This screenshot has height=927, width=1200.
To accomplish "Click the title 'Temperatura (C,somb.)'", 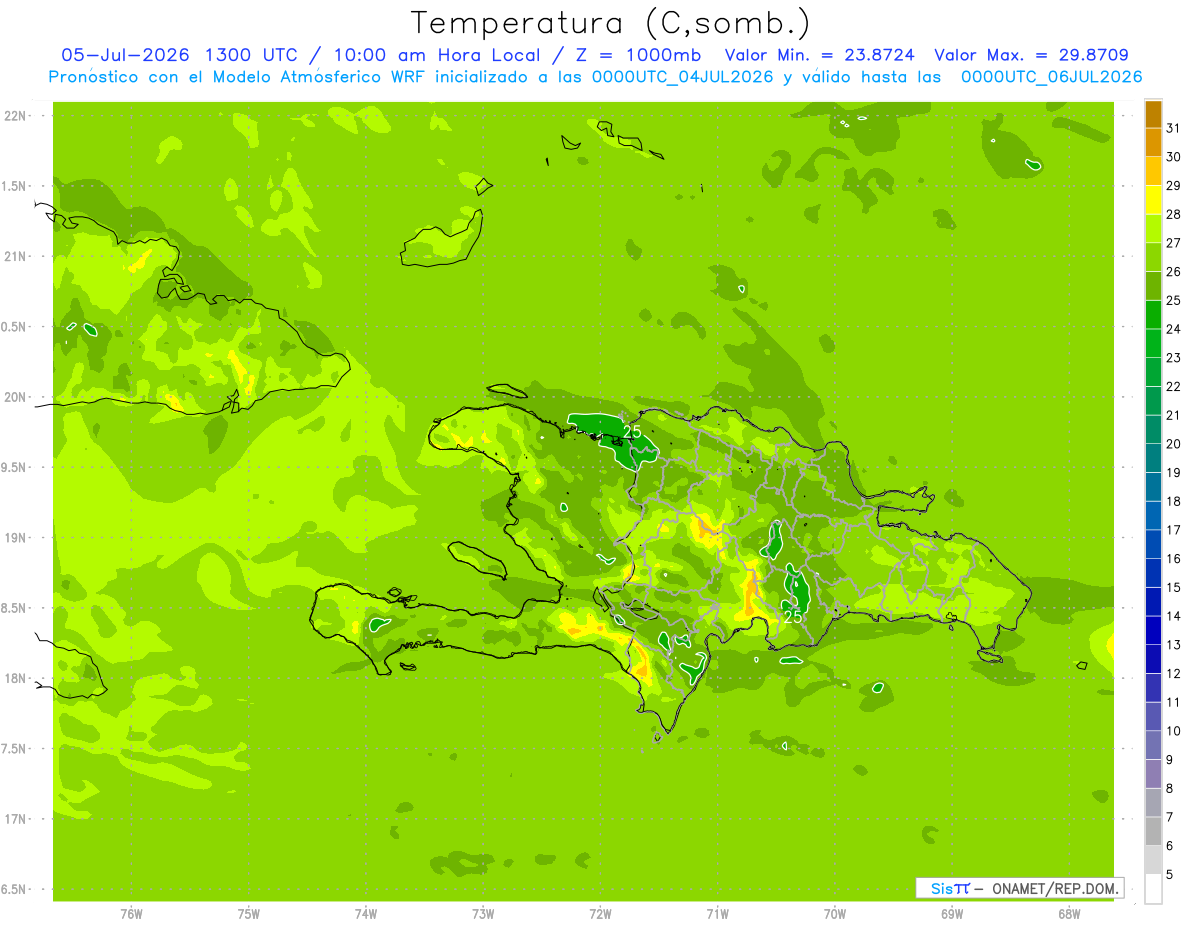I will pyautogui.click(x=611, y=24).
